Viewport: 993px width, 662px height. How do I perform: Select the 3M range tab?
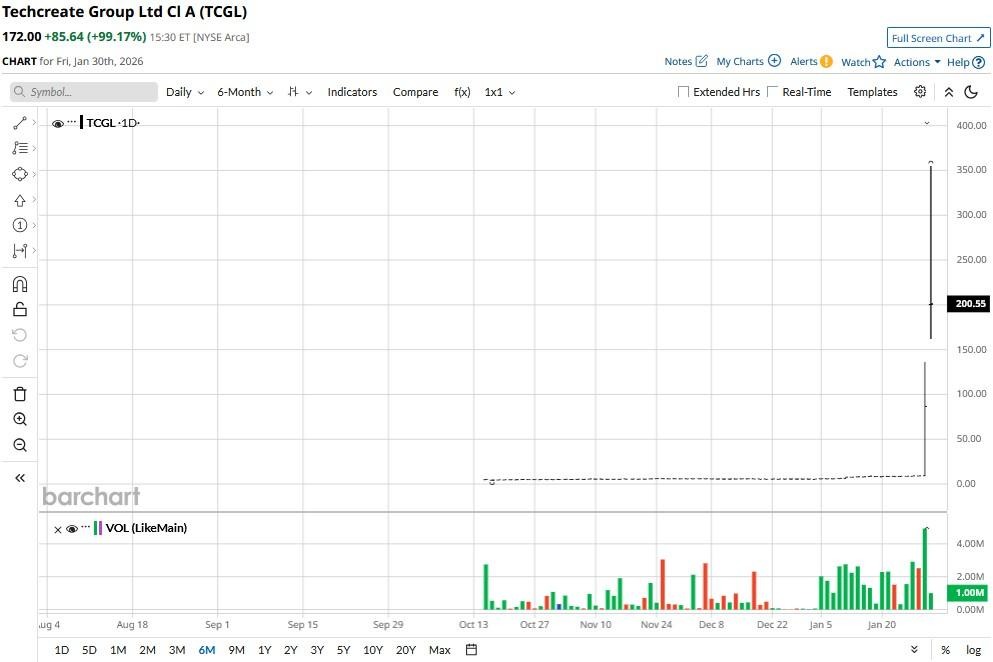(177, 650)
